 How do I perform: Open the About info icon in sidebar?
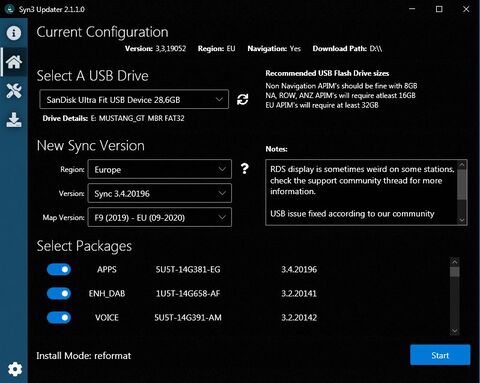tap(14, 33)
